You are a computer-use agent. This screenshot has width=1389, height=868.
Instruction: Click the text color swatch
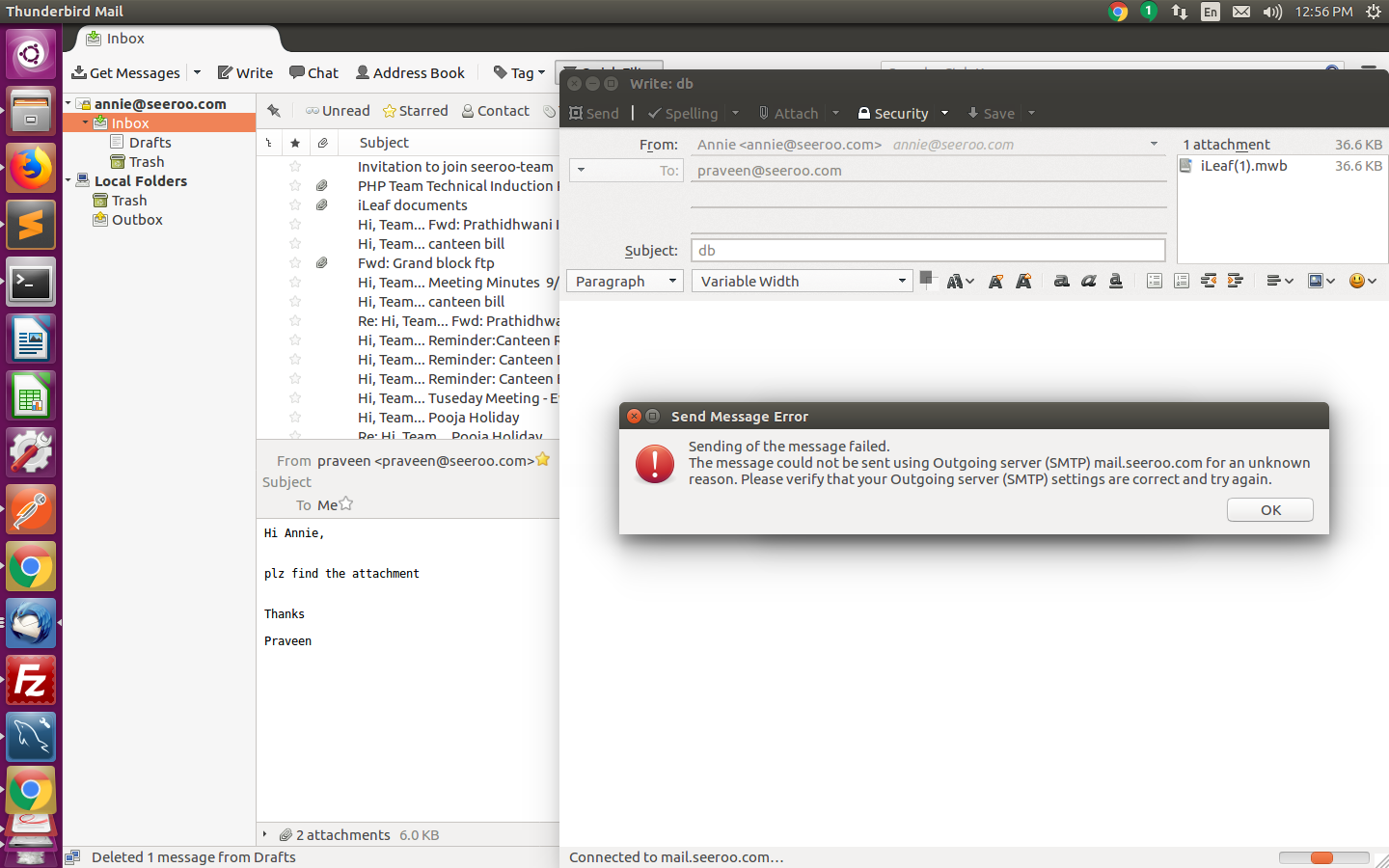click(x=927, y=280)
